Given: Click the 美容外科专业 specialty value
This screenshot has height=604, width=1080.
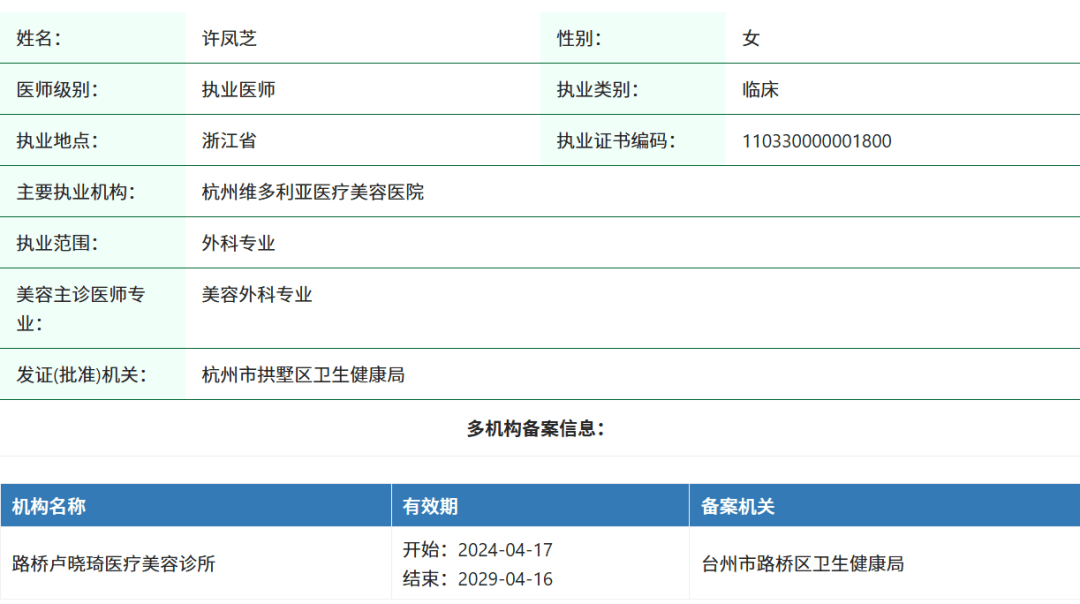Looking at the screenshot, I should [x=257, y=294].
